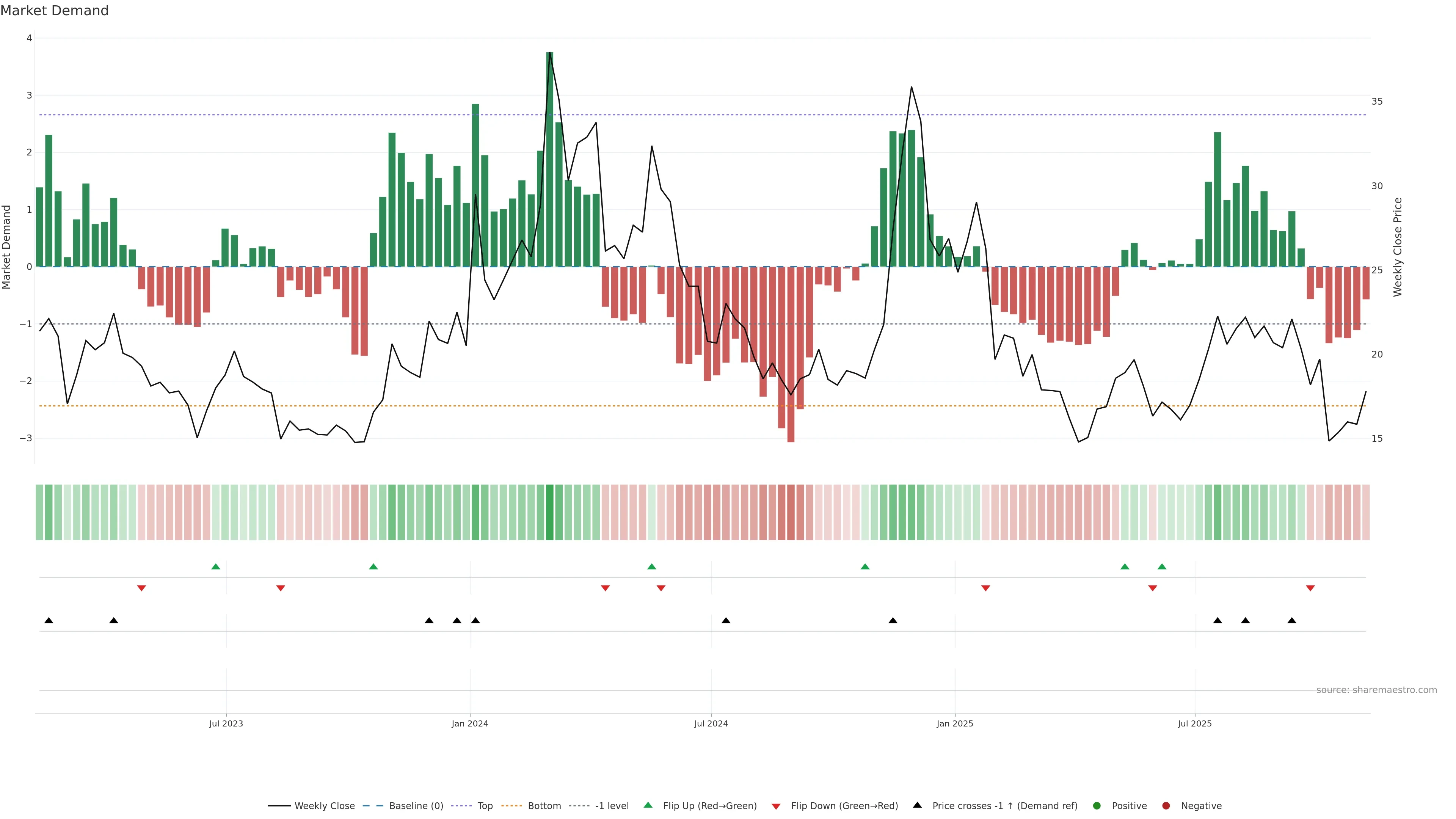Click the darkest green heatmap cell
Screen dimensions: 1456x819
[549, 512]
